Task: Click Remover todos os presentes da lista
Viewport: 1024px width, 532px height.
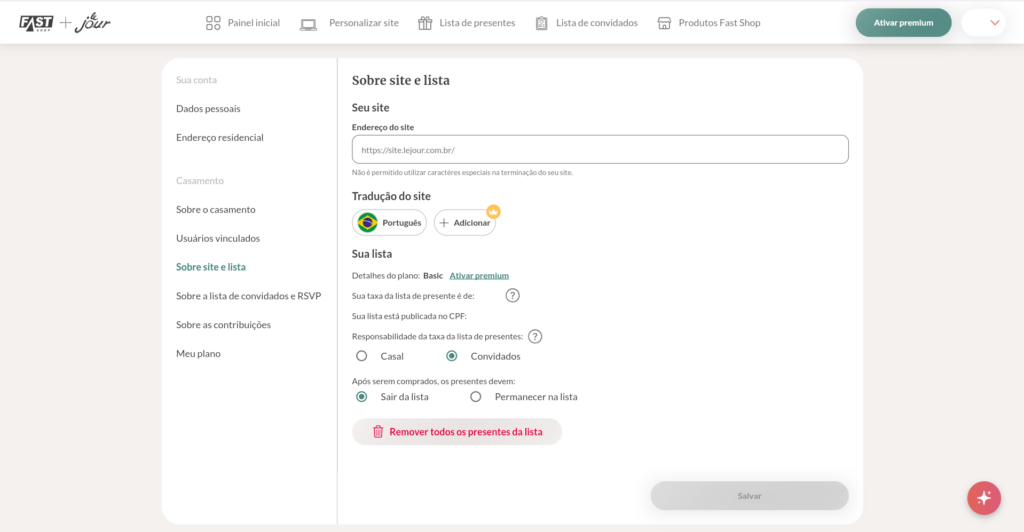Action: [x=456, y=431]
